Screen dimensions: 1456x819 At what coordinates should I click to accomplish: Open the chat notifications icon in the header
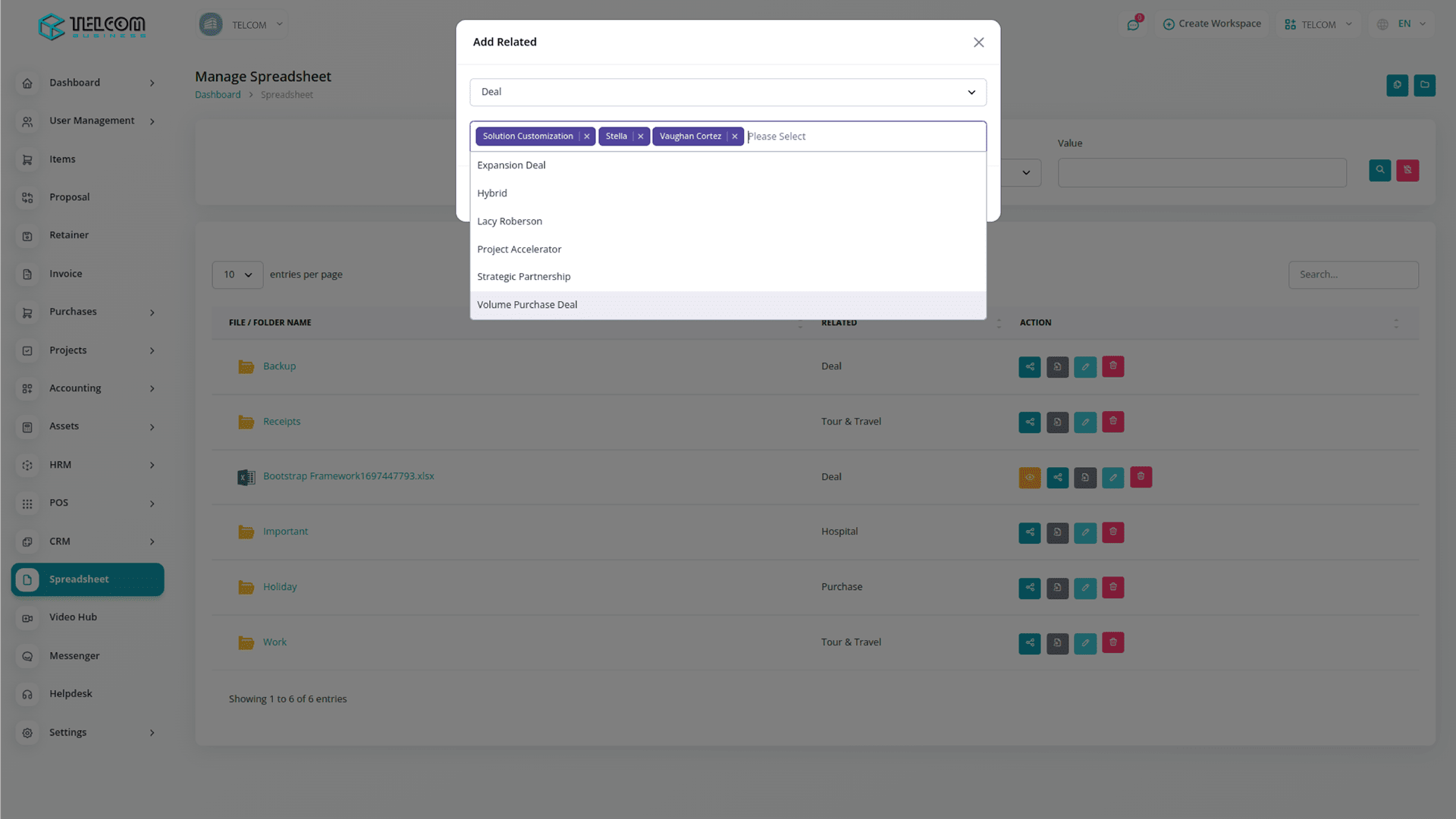pos(1133,24)
